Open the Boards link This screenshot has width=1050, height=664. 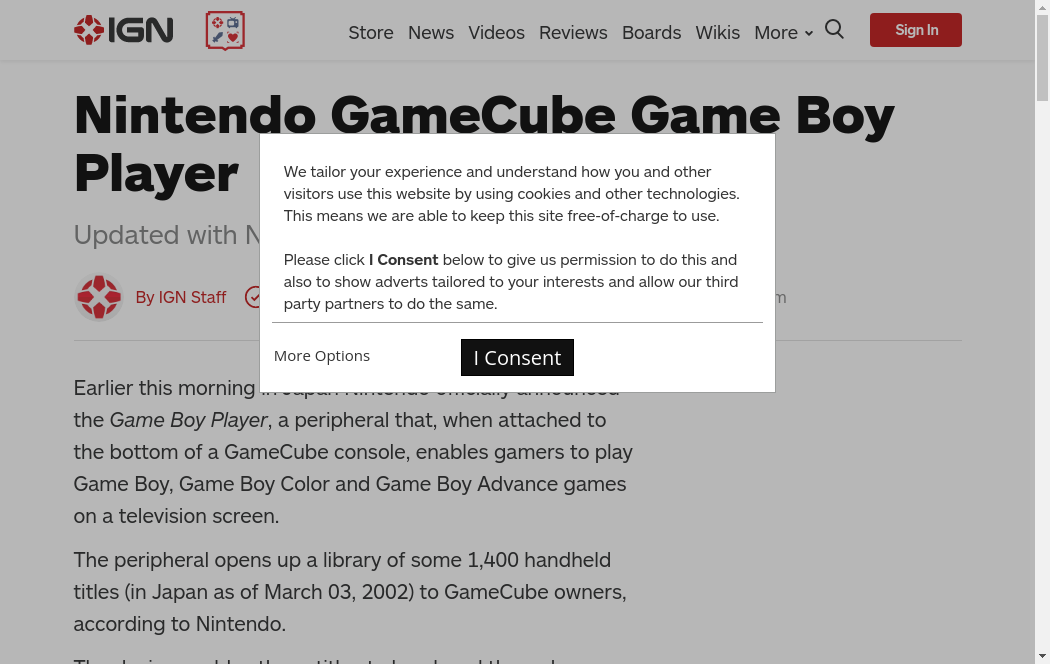(x=651, y=33)
